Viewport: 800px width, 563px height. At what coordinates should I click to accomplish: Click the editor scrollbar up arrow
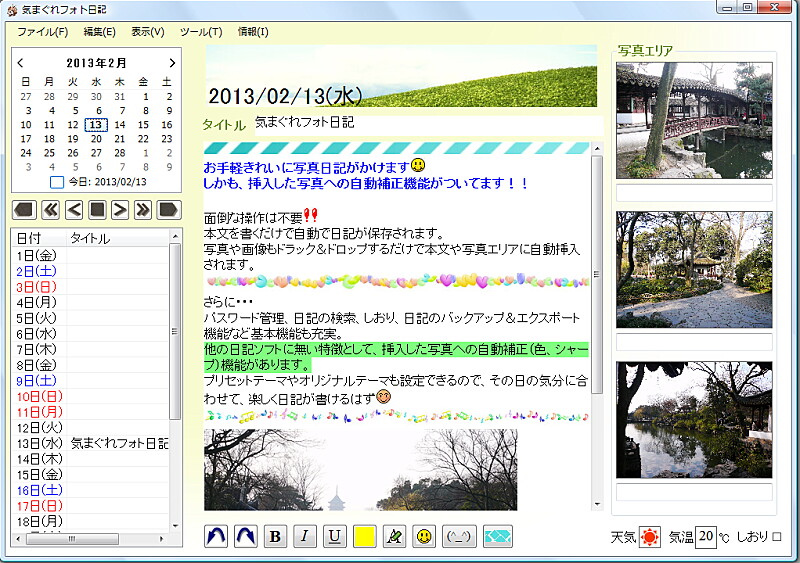(x=597, y=149)
